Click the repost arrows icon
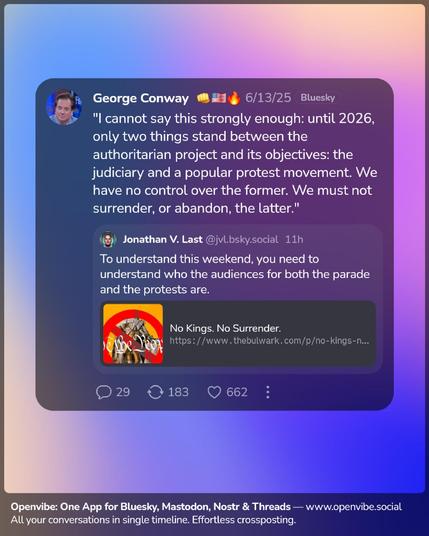 (155, 392)
